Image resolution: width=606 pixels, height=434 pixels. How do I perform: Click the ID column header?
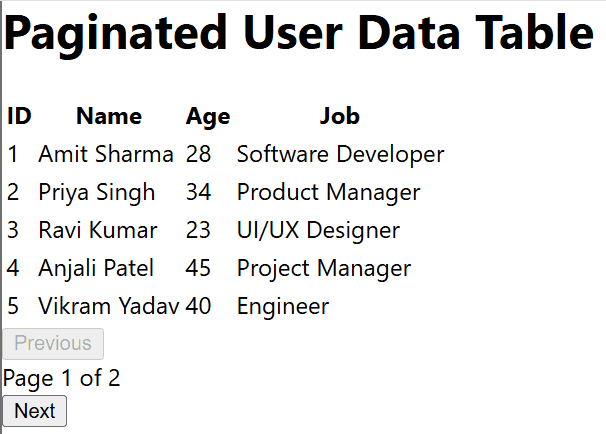[19, 116]
